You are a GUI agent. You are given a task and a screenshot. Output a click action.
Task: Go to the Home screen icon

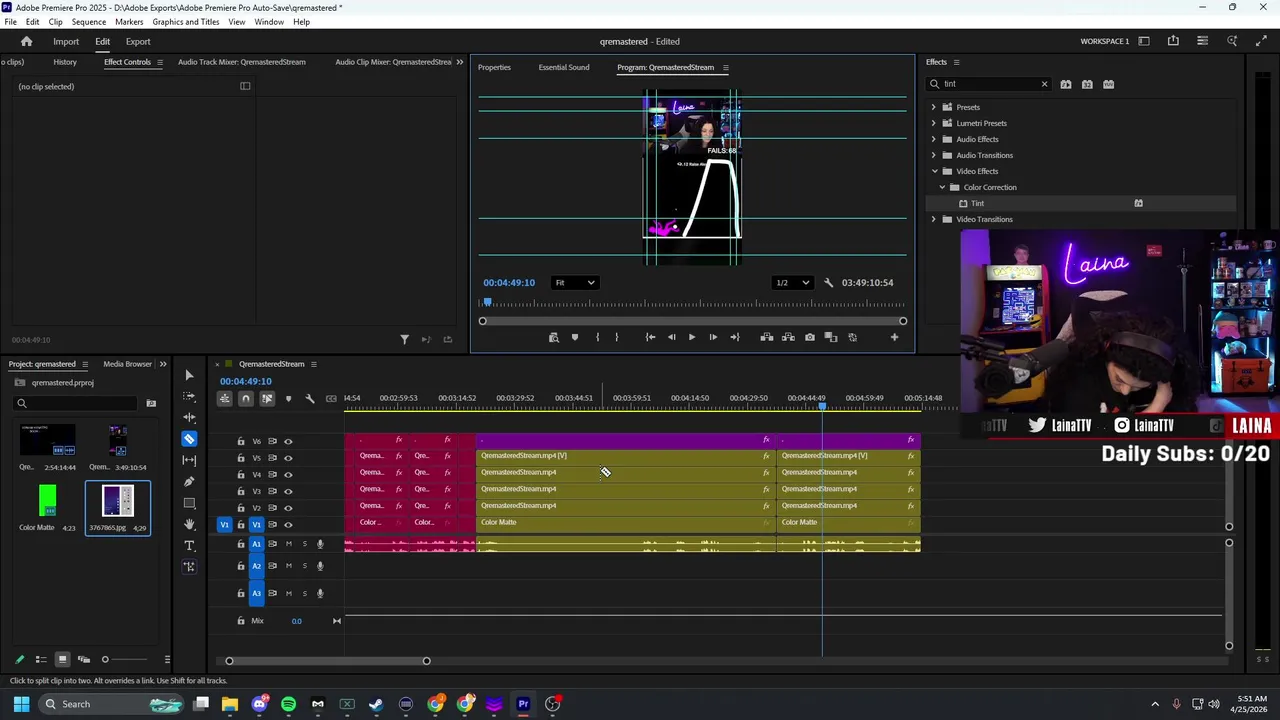(27, 41)
